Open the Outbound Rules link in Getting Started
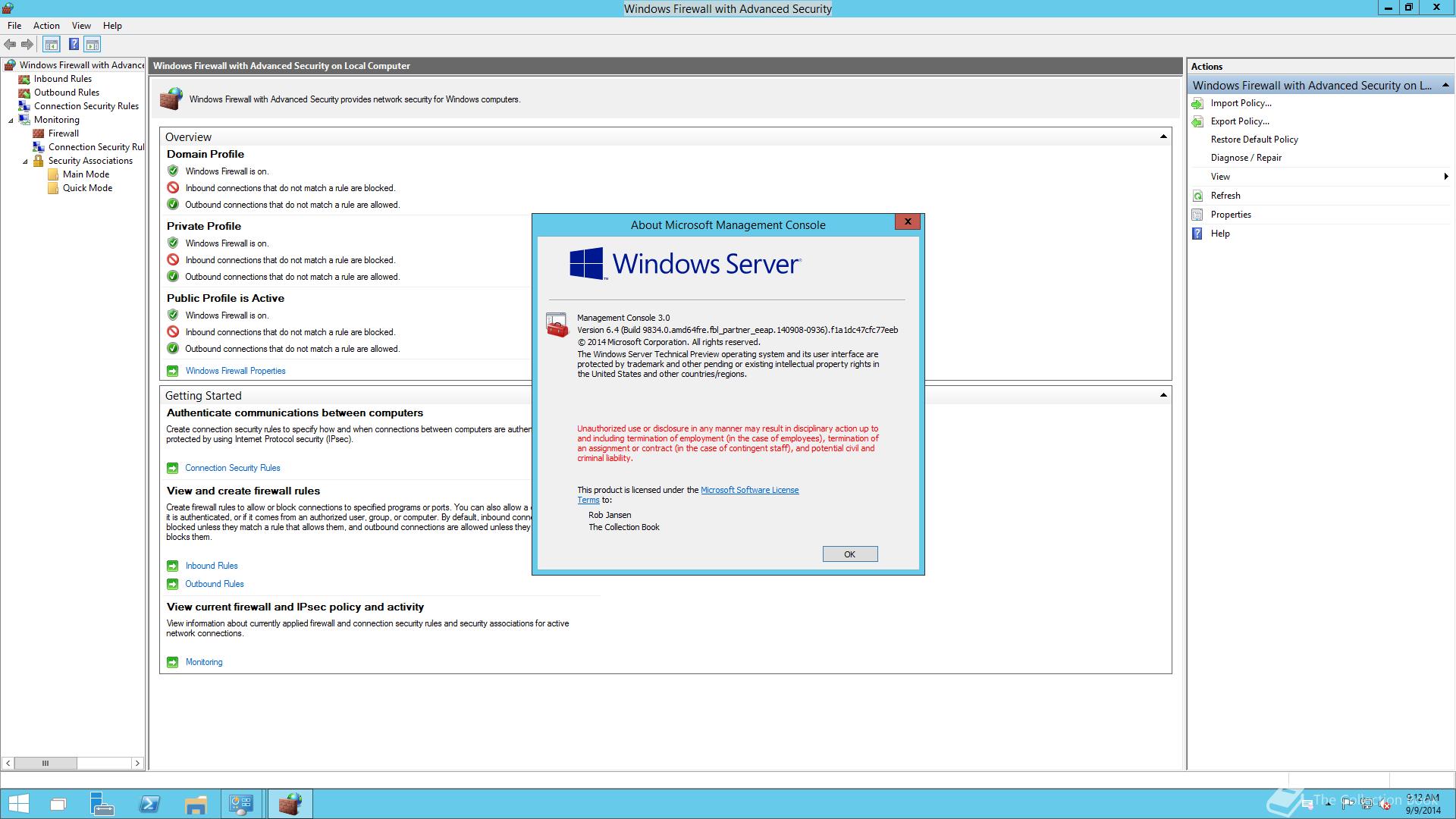Screen dimensions: 1456x819 coord(215,584)
